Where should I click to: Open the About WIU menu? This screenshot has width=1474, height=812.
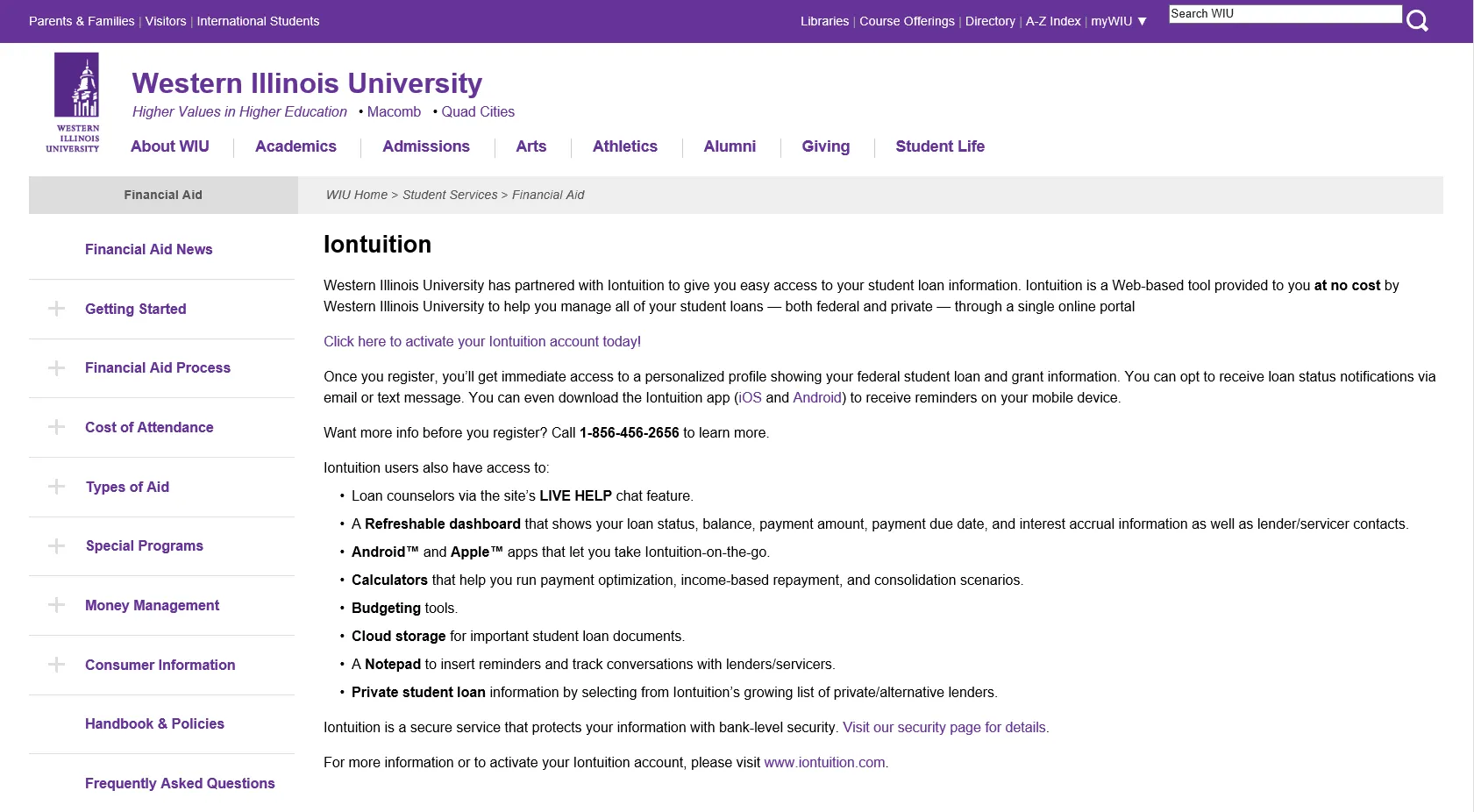[x=170, y=146]
